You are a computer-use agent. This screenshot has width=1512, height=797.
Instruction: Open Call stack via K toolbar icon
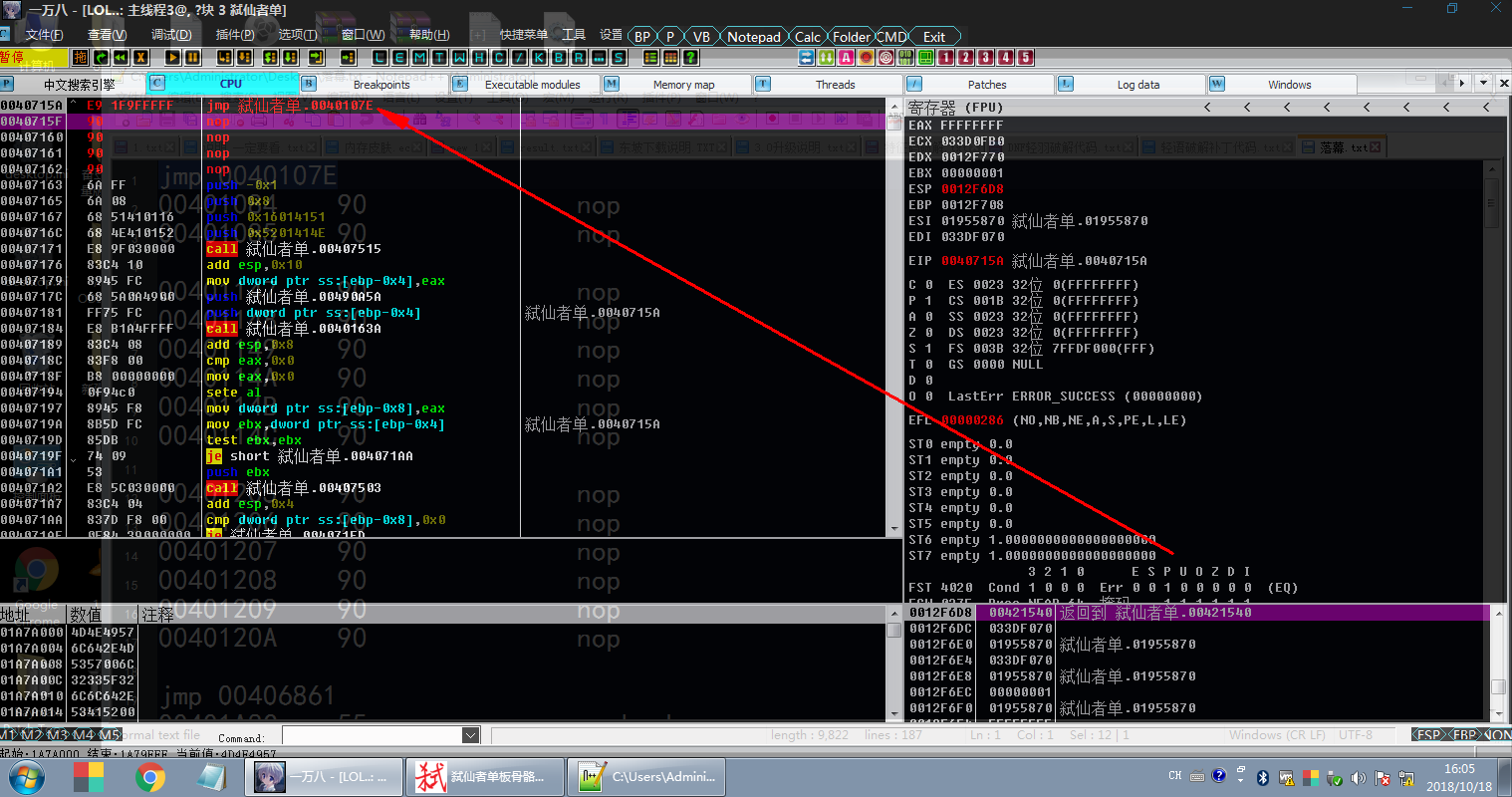tap(539, 57)
